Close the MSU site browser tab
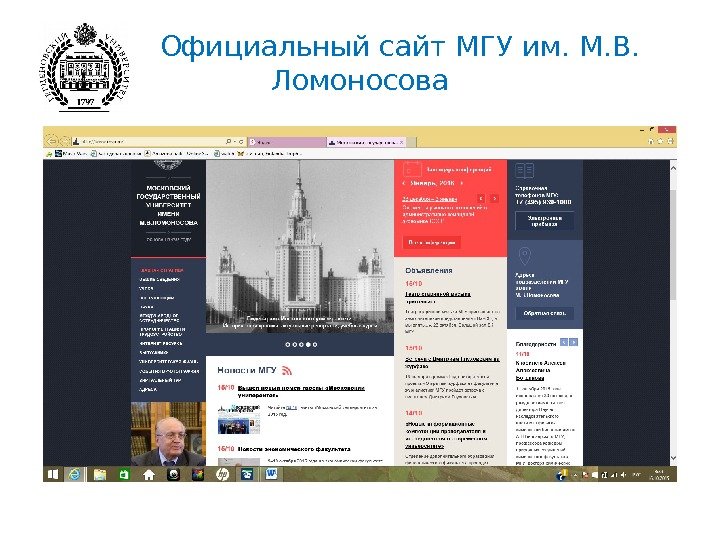This screenshot has height=540, width=720. [x=402, y=142]
